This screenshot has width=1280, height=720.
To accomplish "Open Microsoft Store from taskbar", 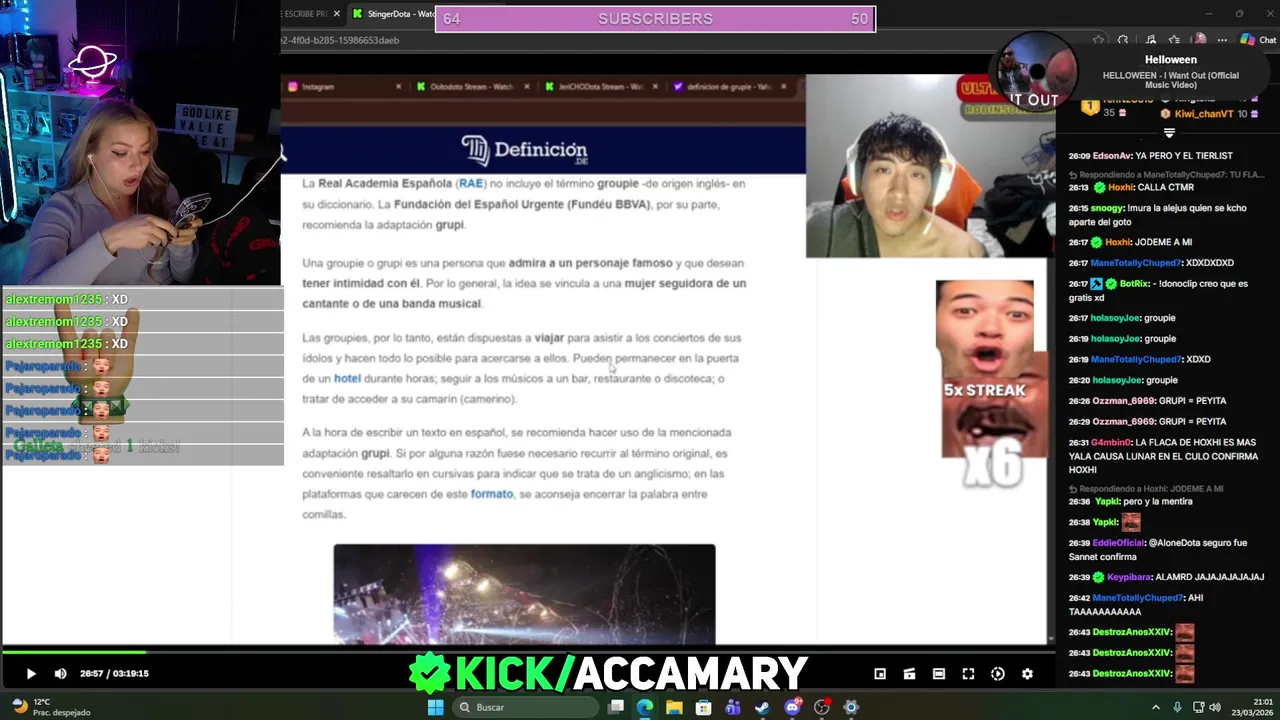I will (x=704, y=707).
